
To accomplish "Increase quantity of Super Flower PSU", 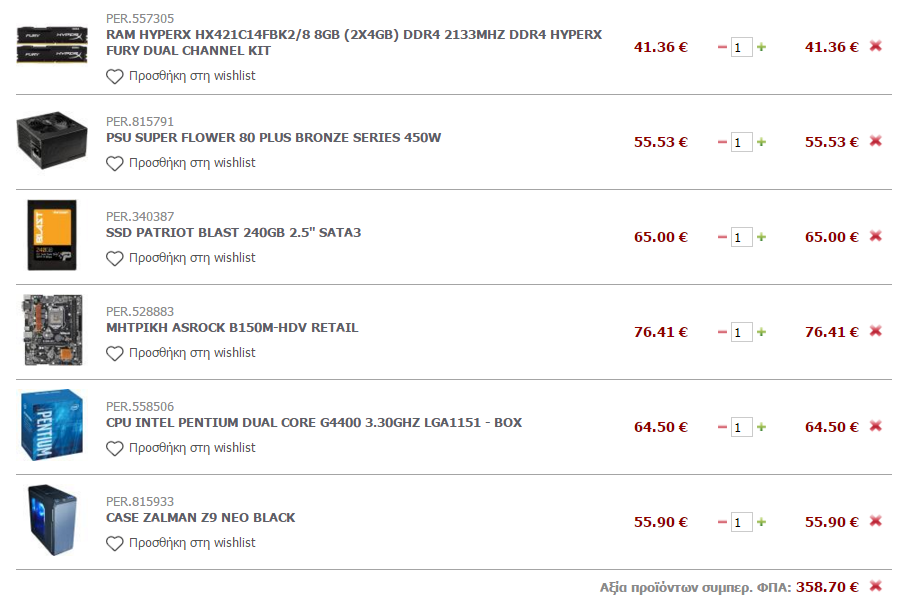I will click(x=762, y=142).
